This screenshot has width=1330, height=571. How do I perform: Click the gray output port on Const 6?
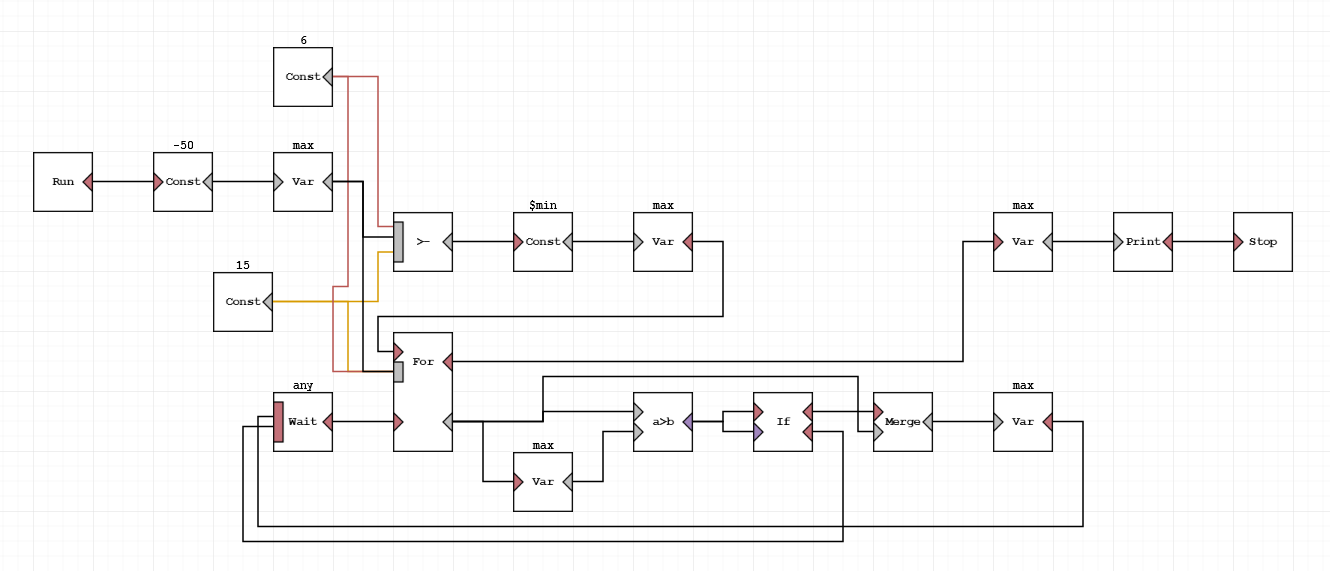coord(328,77)
